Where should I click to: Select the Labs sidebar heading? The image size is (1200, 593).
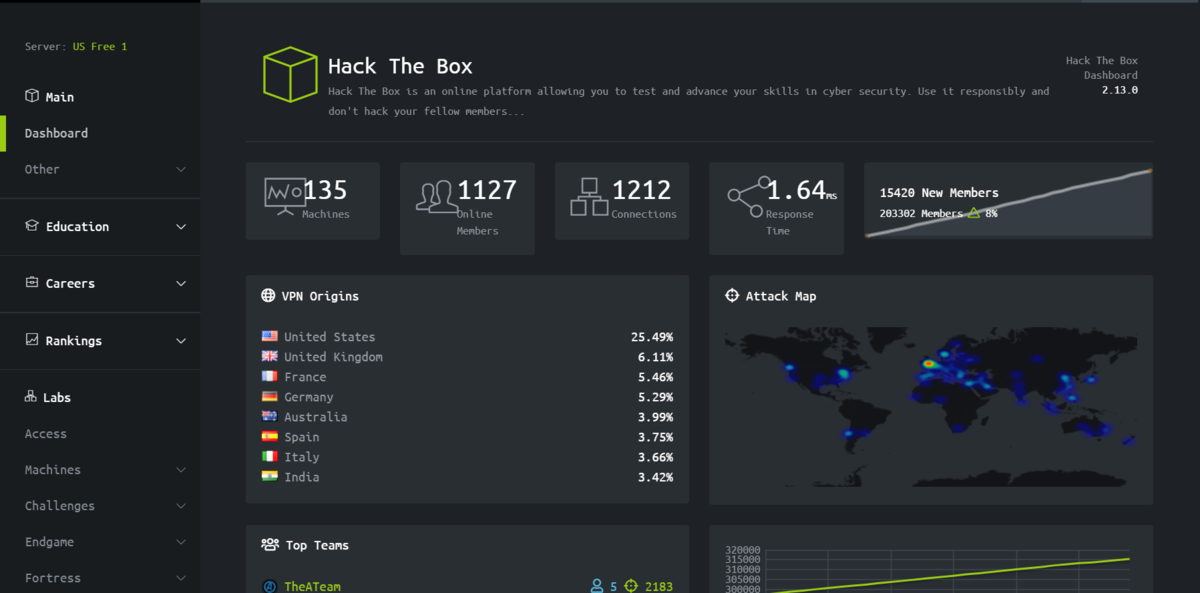pos(57,397)
